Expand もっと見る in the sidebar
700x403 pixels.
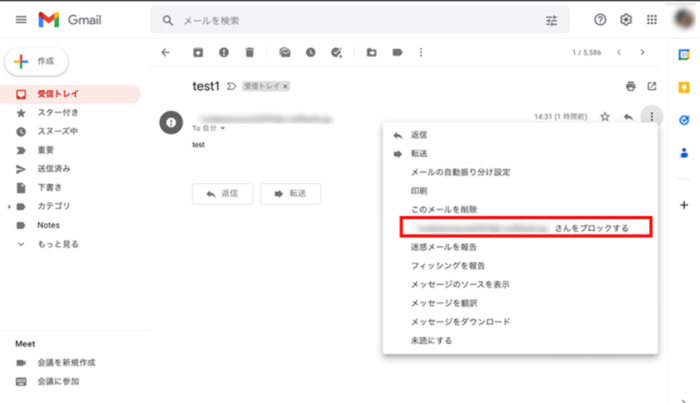click(x=21, y=244)
